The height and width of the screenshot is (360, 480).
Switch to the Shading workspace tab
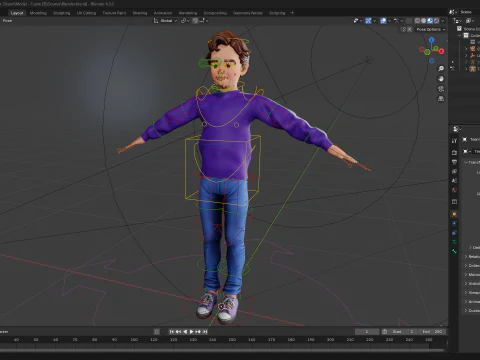(x=140, y=13)
